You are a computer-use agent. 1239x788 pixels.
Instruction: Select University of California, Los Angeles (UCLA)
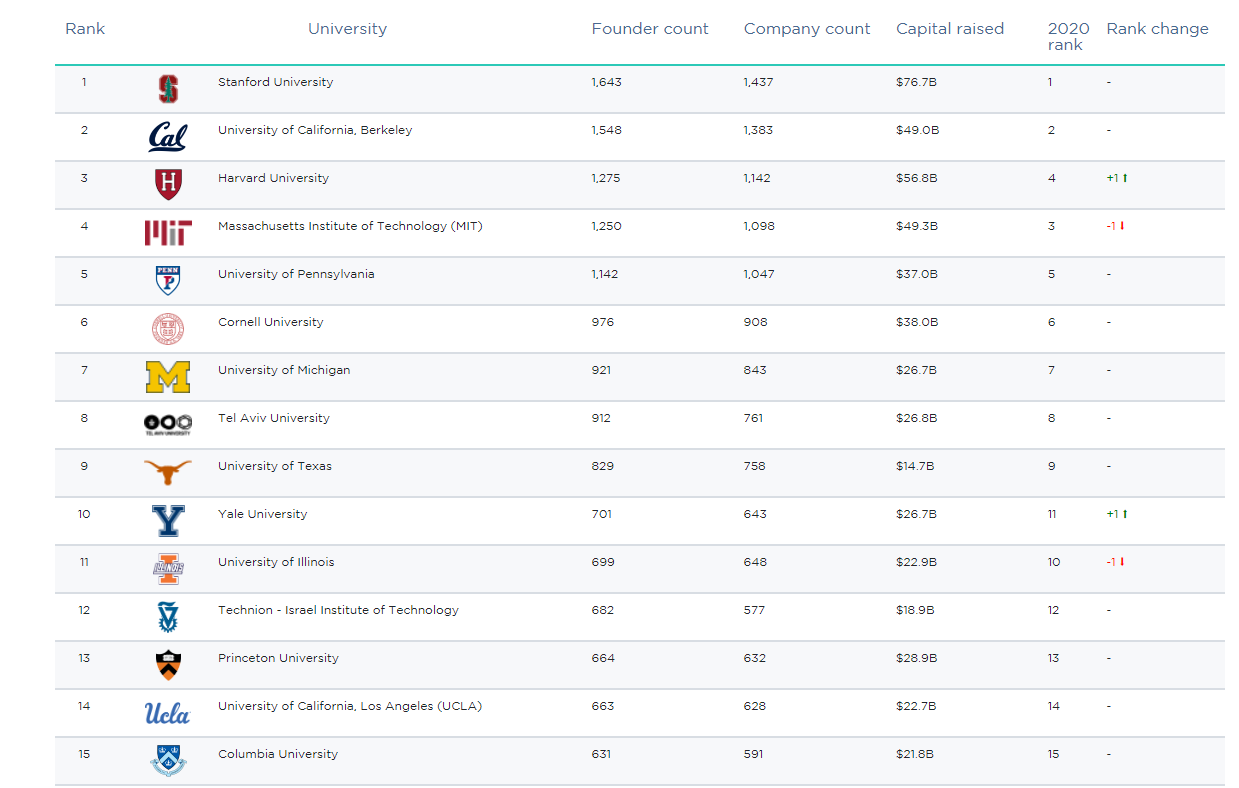350,706
